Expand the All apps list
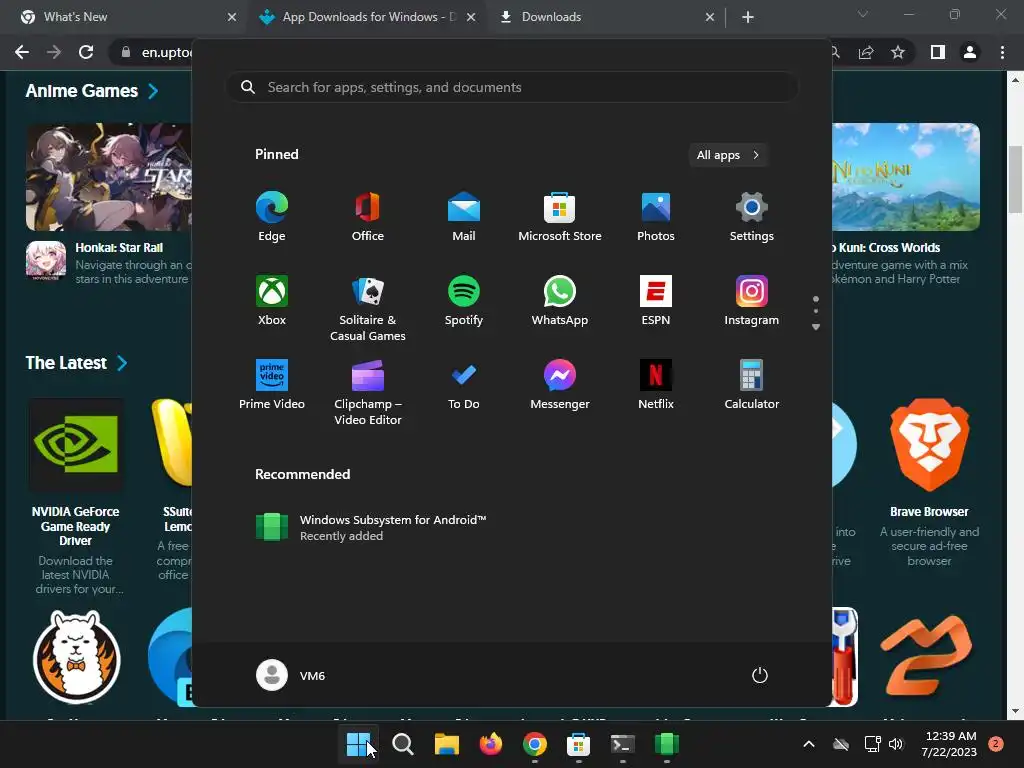 point(728,155)
